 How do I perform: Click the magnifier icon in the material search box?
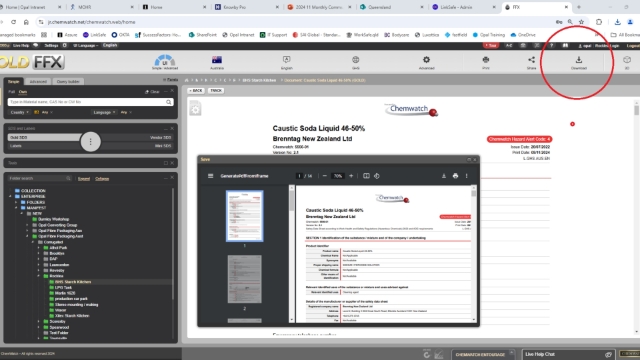tap(169, 102)
